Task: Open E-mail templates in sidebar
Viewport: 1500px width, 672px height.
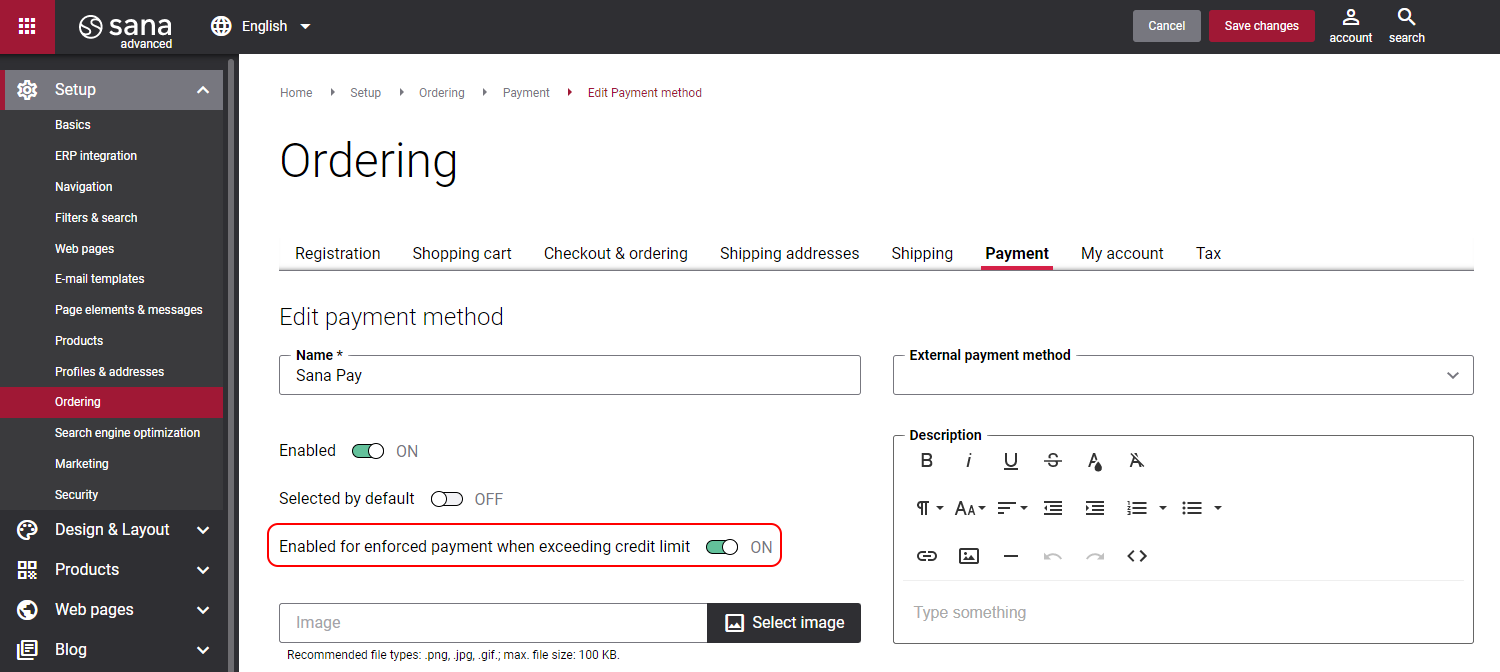Action: tap(100, 279)
